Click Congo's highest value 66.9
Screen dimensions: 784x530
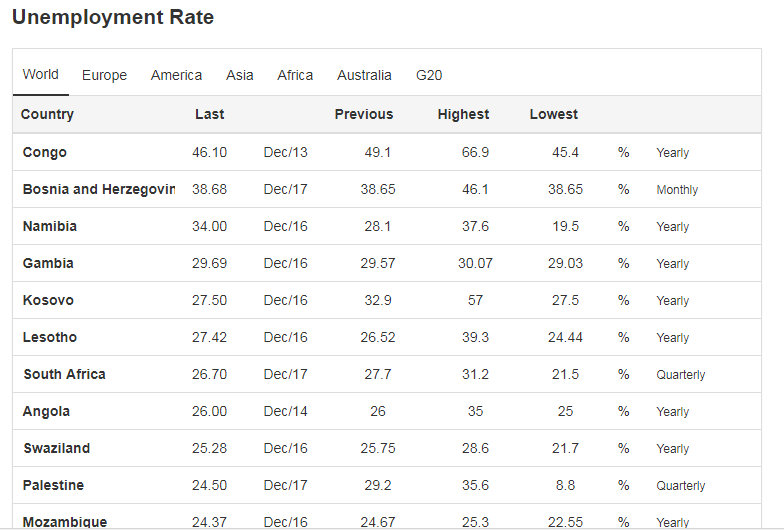475,152
